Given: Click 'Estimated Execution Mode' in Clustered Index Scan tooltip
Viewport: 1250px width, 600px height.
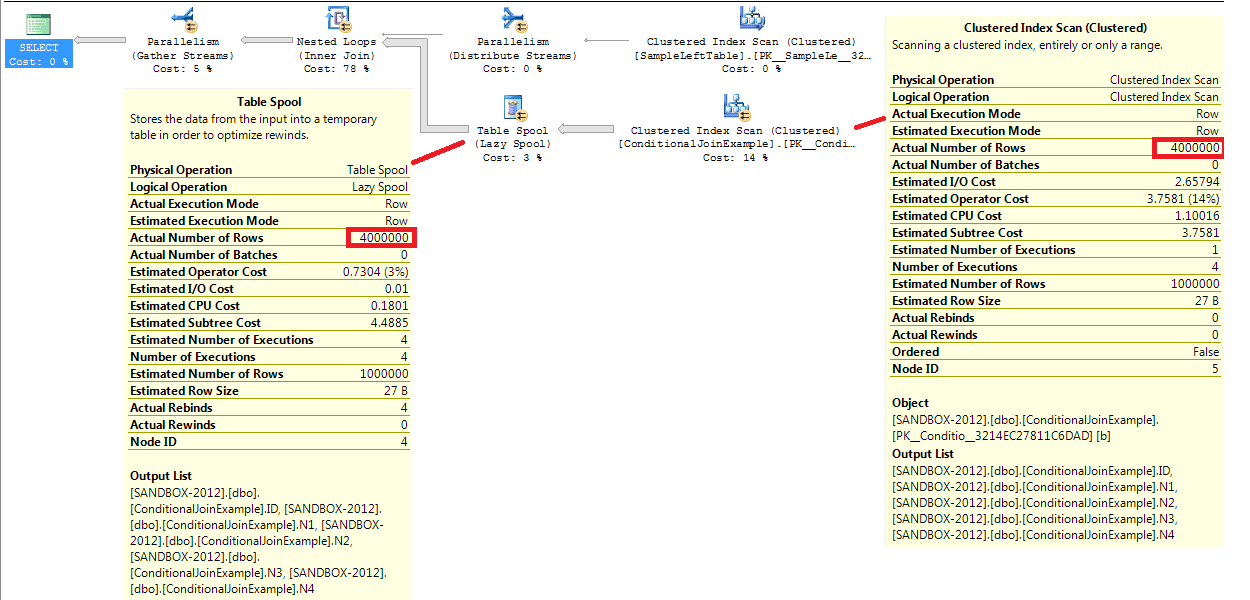Looking at the screenshot, I should point(966,131).
